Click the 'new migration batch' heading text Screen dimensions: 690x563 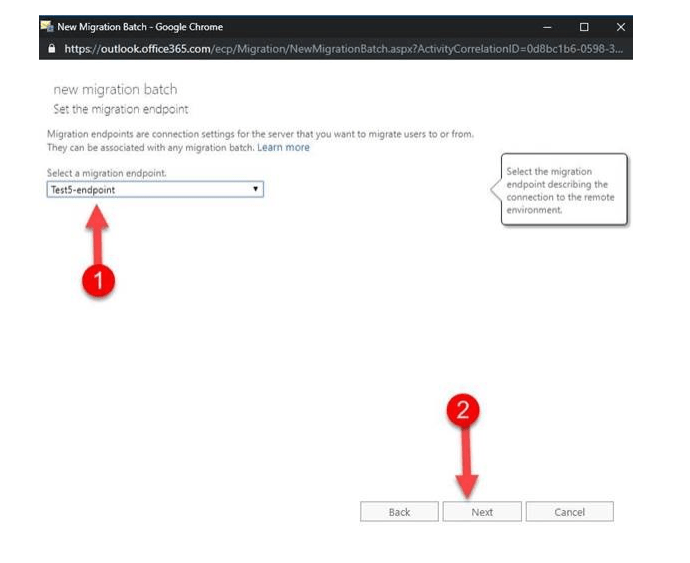115,89
